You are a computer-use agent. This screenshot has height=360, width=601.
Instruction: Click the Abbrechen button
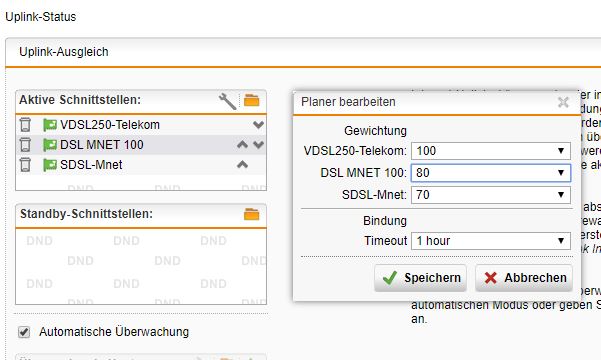click(x=524, y=278)
